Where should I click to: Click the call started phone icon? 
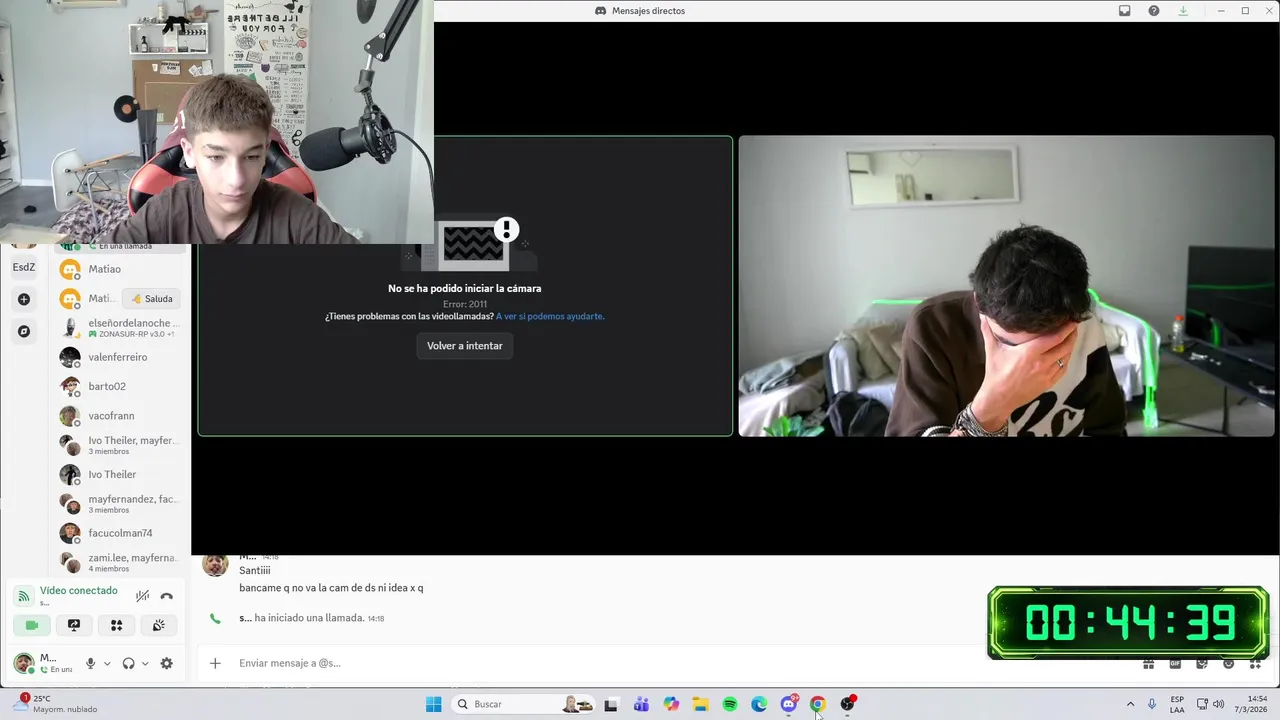point(215,619)
